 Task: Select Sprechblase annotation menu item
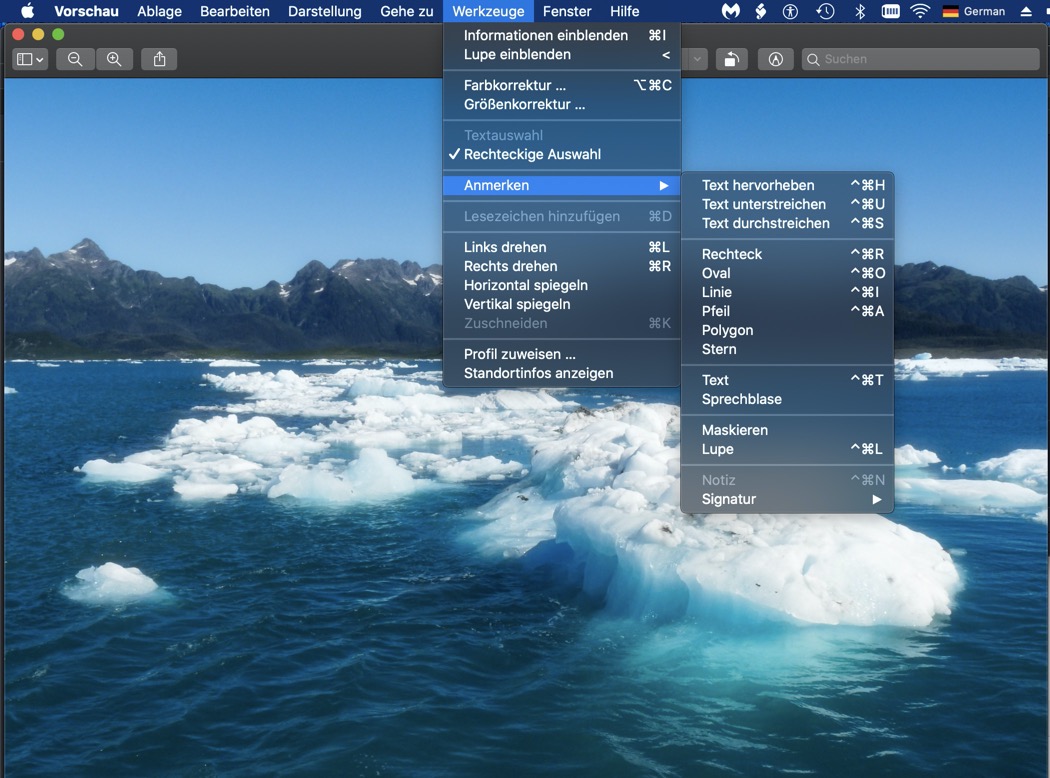pos(742,399)
